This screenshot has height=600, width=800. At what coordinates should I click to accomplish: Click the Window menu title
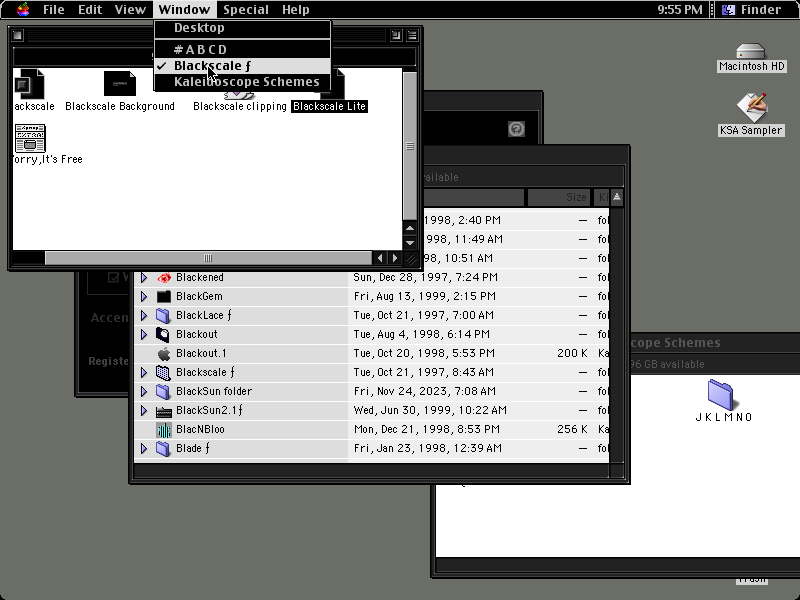[184, 9]
